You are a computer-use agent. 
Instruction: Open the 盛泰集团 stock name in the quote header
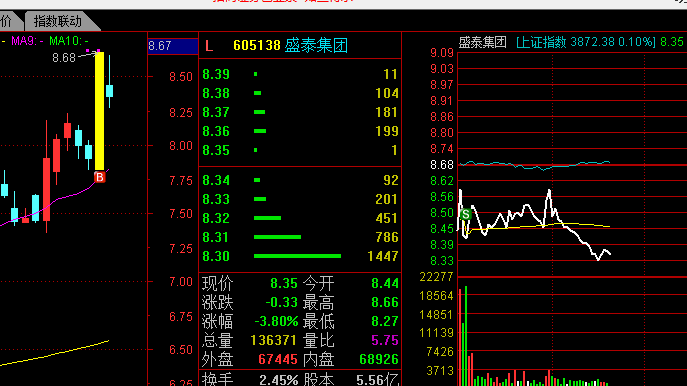[x=316, y=45]
